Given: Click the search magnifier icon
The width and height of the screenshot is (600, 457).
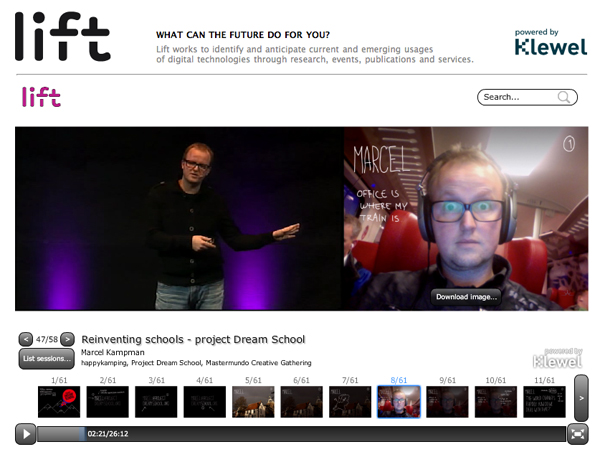Looking at the screenshot, I should coord(564,97).
